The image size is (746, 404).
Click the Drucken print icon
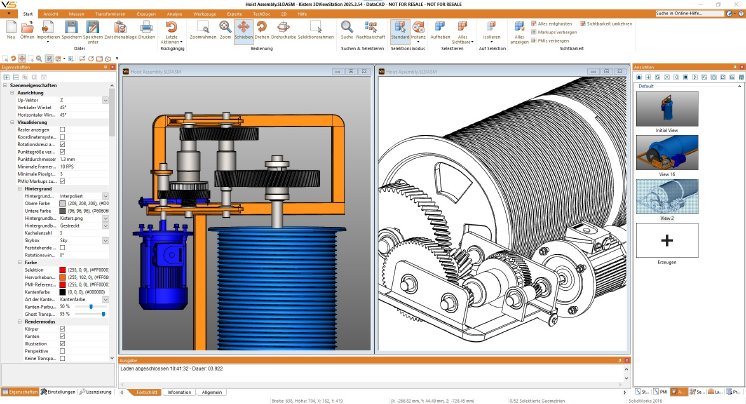147,27
